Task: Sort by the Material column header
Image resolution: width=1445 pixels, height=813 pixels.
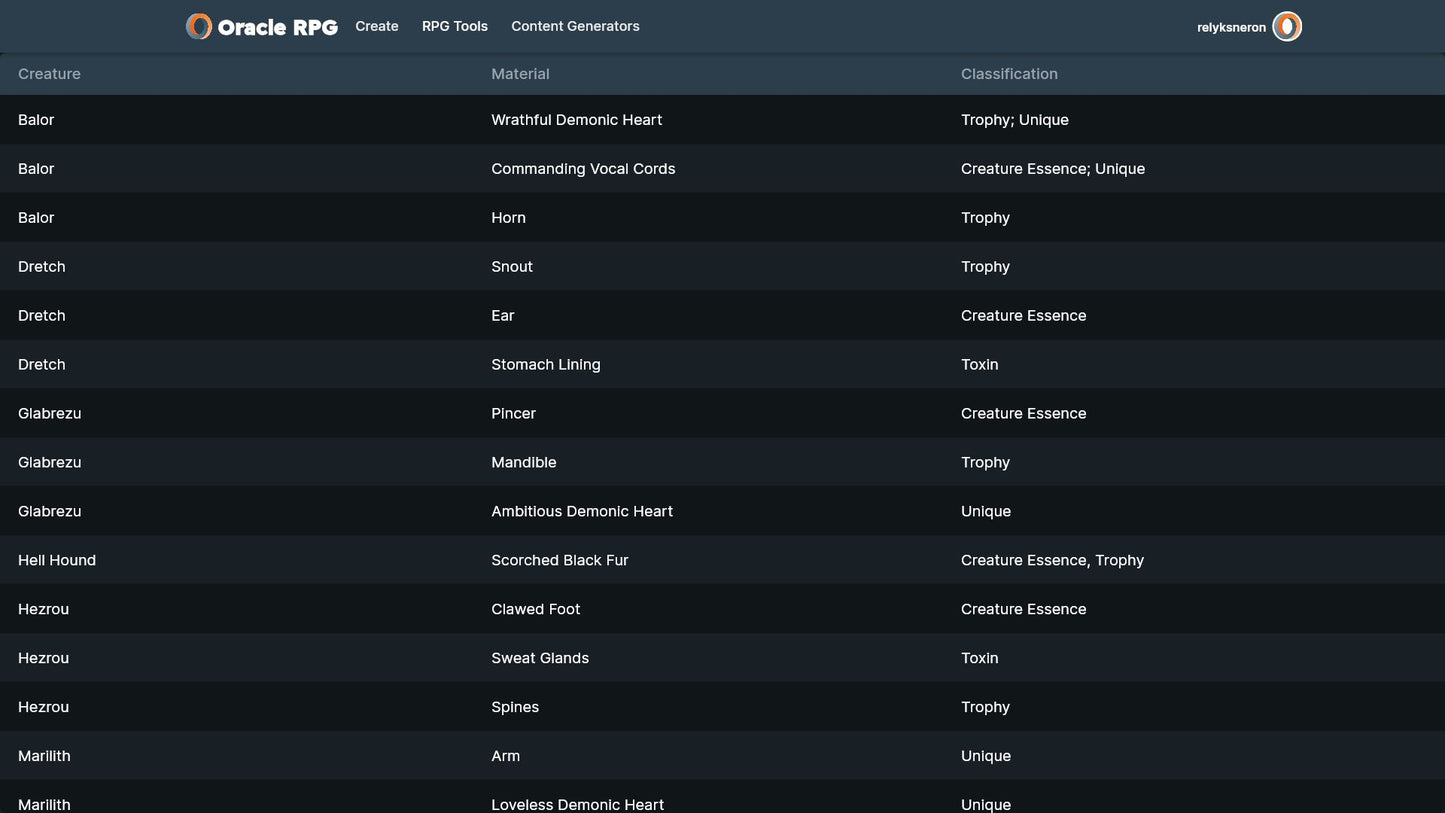Action: tap(520, 74)
